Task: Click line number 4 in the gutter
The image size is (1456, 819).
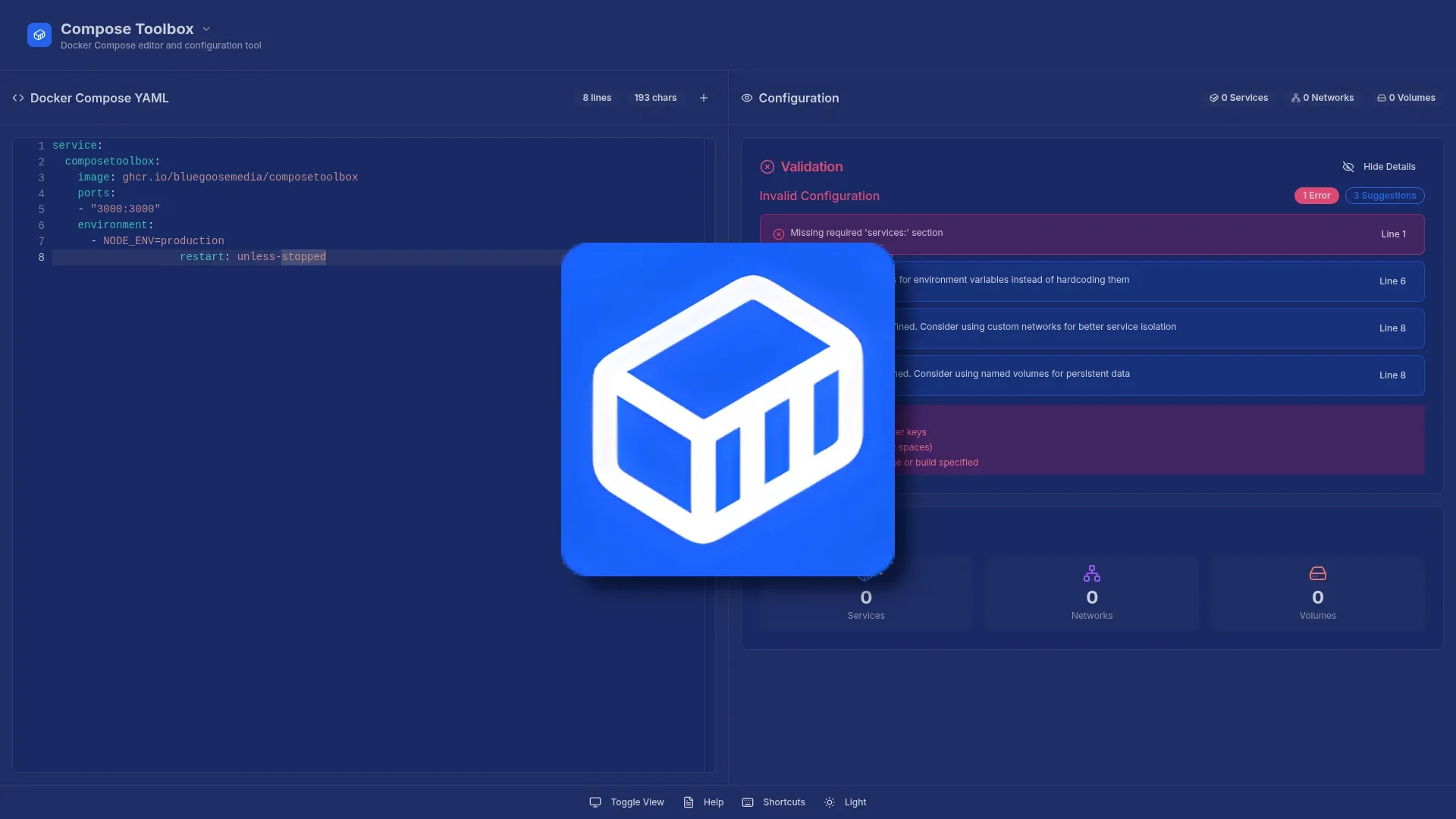Action: point(42,193)
